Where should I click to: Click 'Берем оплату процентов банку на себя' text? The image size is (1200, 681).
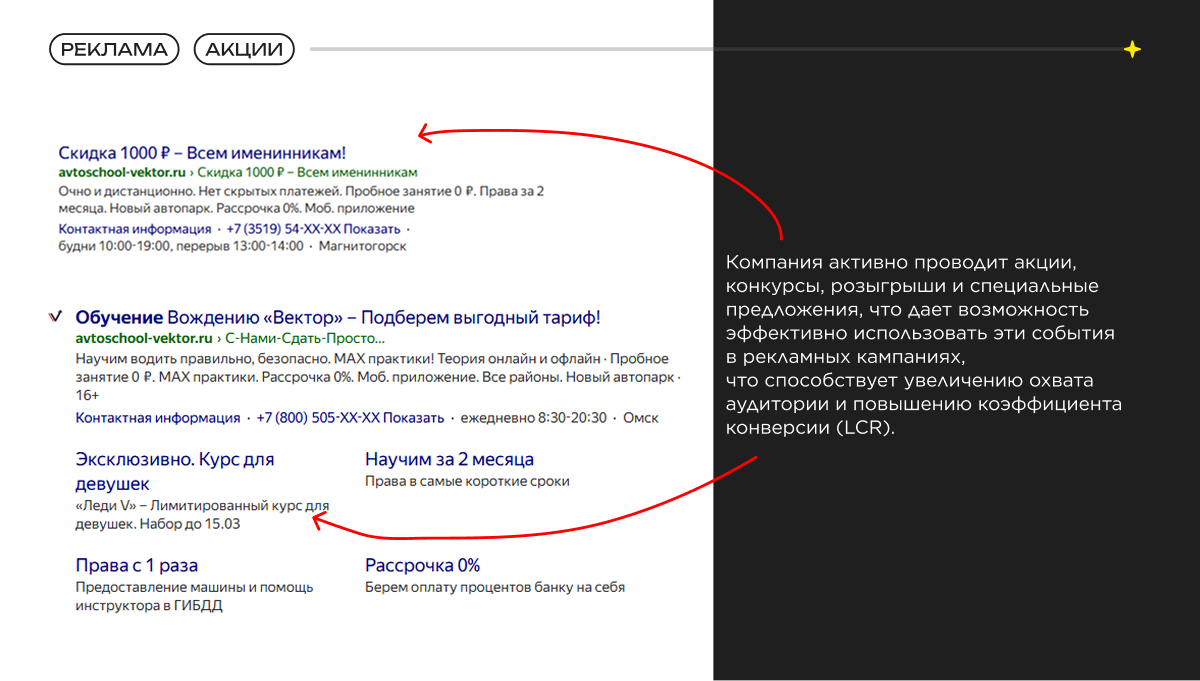coord(495,587)
